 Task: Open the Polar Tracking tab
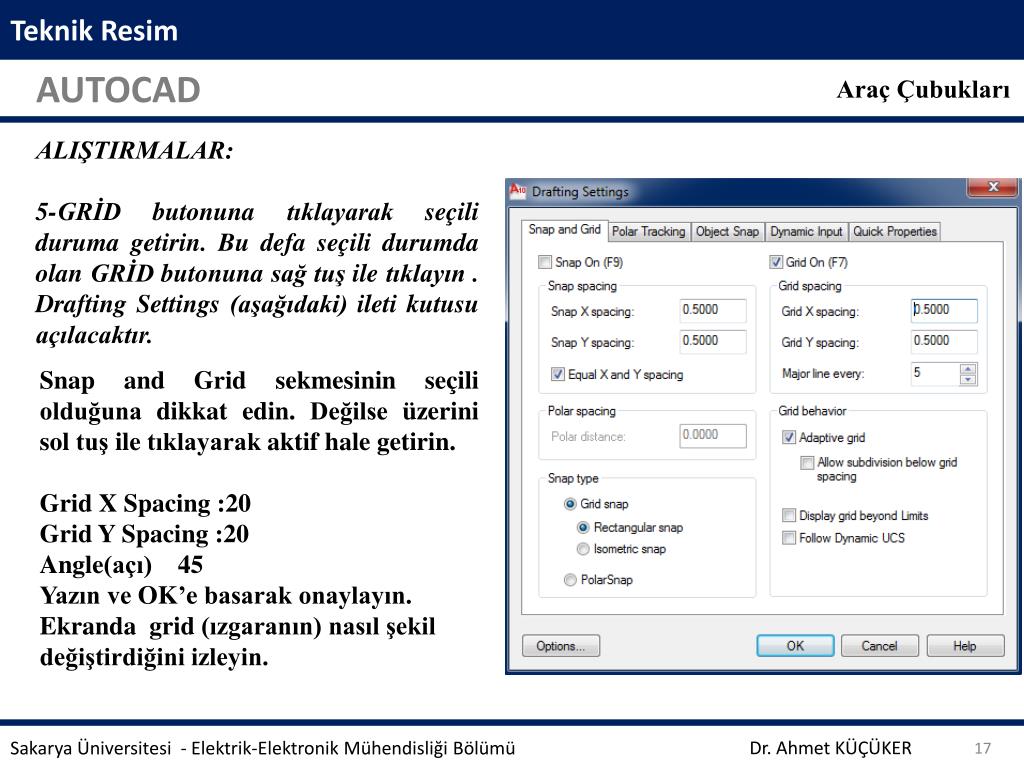click(x=648, y=231)
